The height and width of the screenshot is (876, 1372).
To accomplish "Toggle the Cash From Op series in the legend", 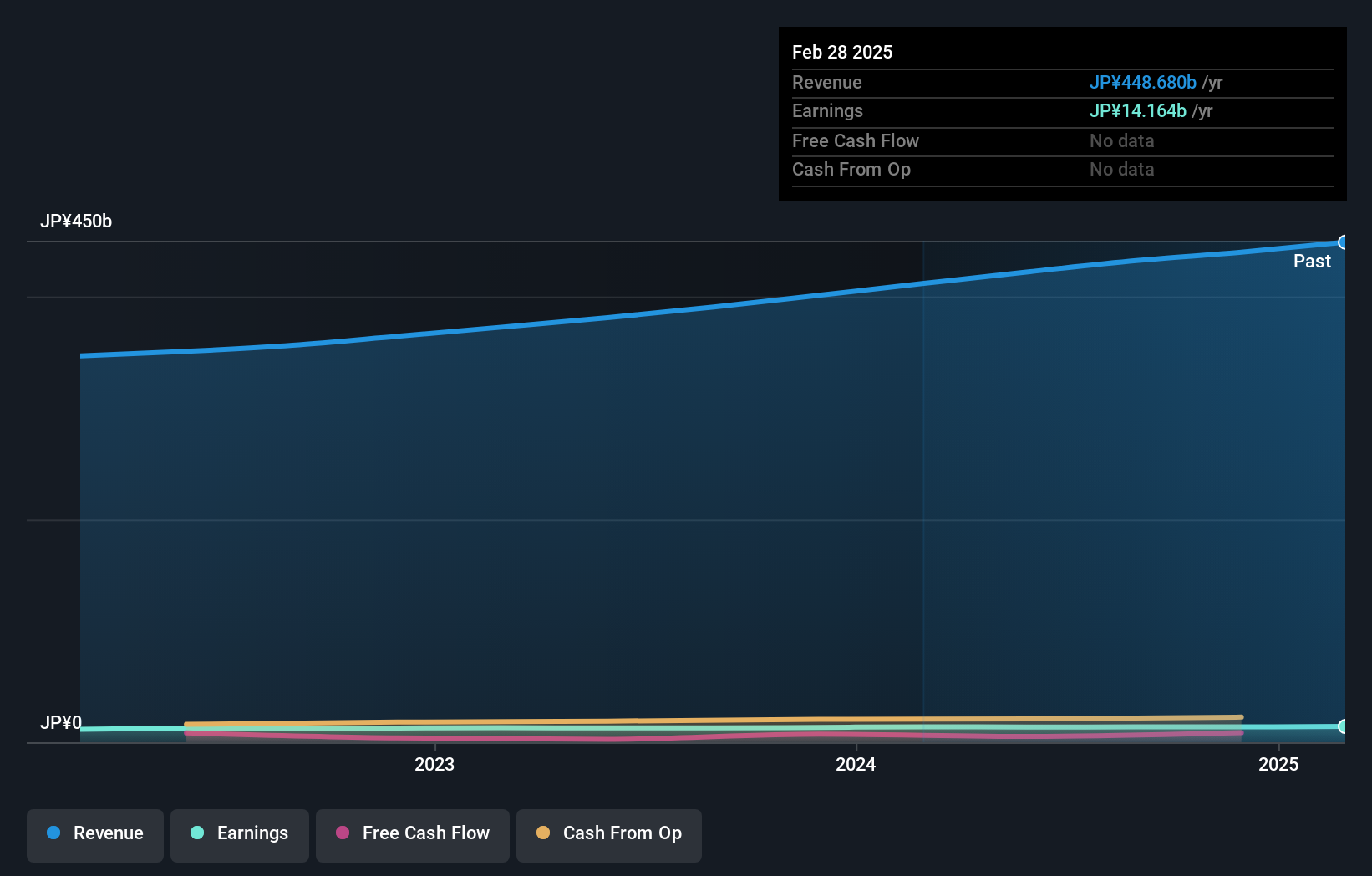I will coord(609,835).
